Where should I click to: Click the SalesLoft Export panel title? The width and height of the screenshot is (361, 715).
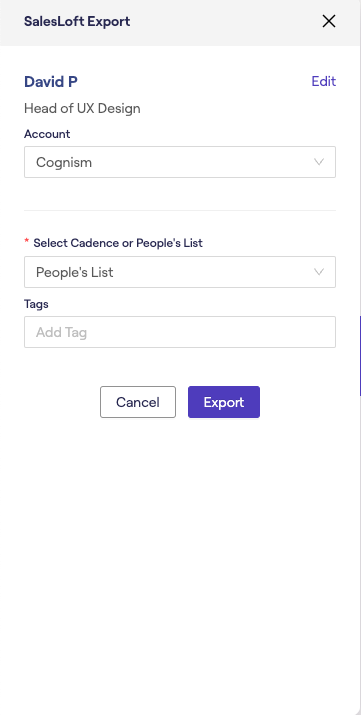point(77,21)
